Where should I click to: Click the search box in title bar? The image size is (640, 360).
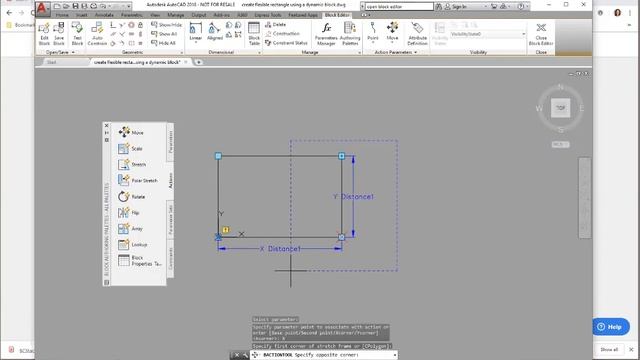tap(398, 7)
